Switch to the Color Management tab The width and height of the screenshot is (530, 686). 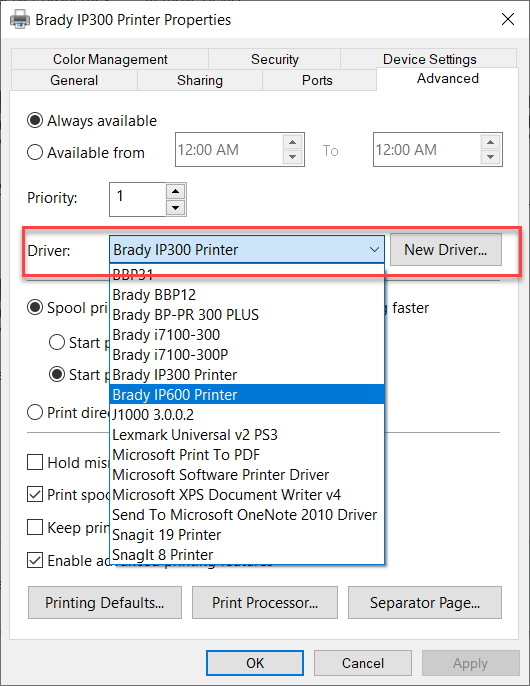pos(110,59)
